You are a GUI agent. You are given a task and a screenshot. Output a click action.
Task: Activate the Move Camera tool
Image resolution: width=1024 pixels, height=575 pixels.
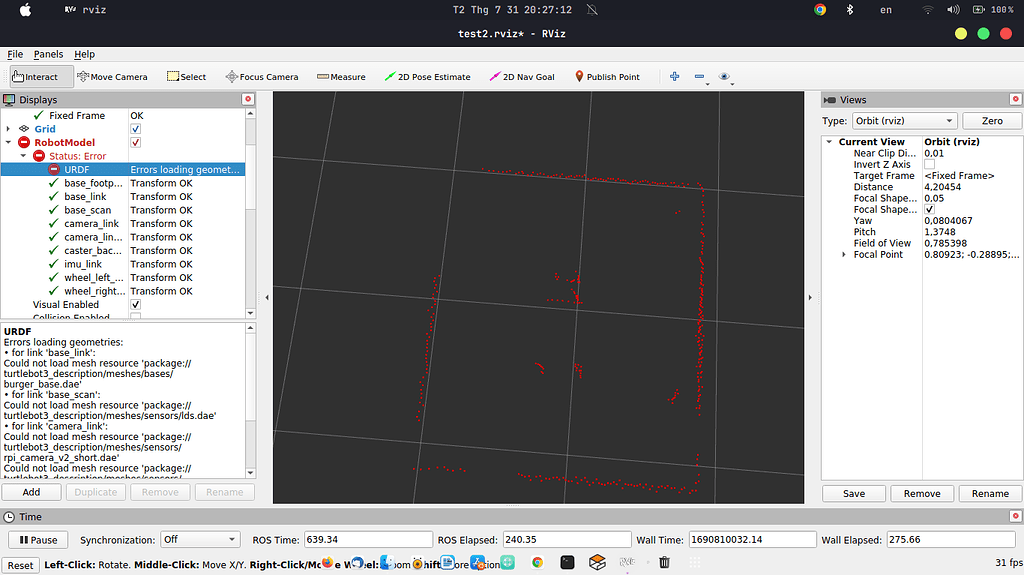(x=112, y=76)
